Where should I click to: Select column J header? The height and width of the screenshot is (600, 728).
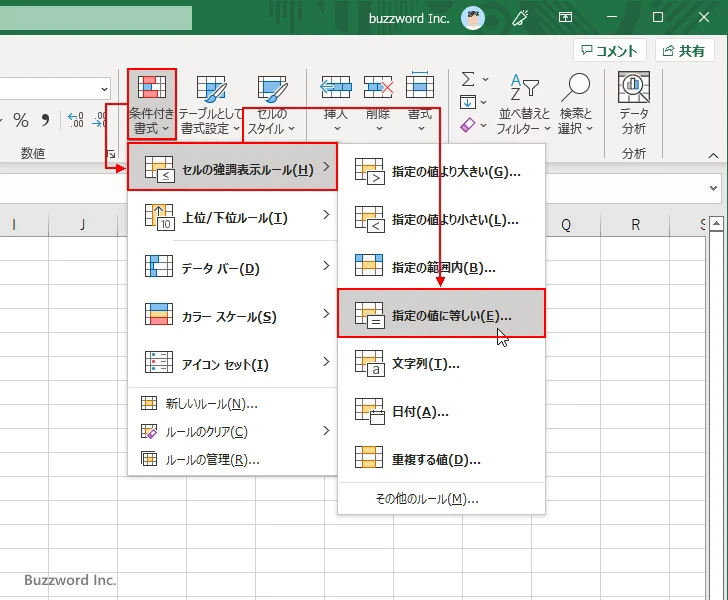tap(83, 225)
